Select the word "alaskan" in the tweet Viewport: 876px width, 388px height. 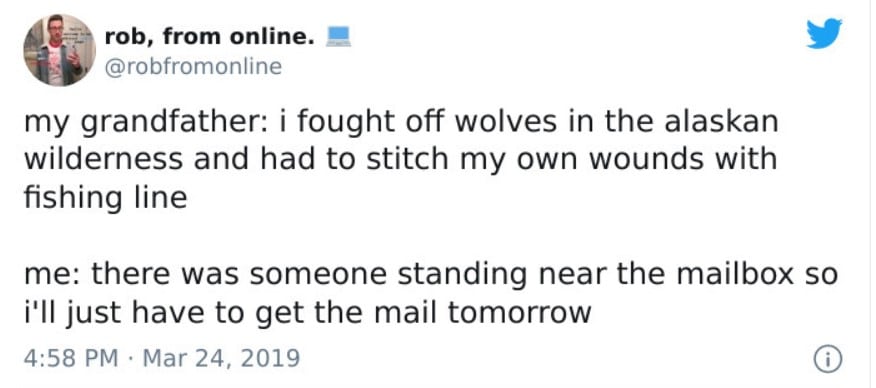[721, 123]
